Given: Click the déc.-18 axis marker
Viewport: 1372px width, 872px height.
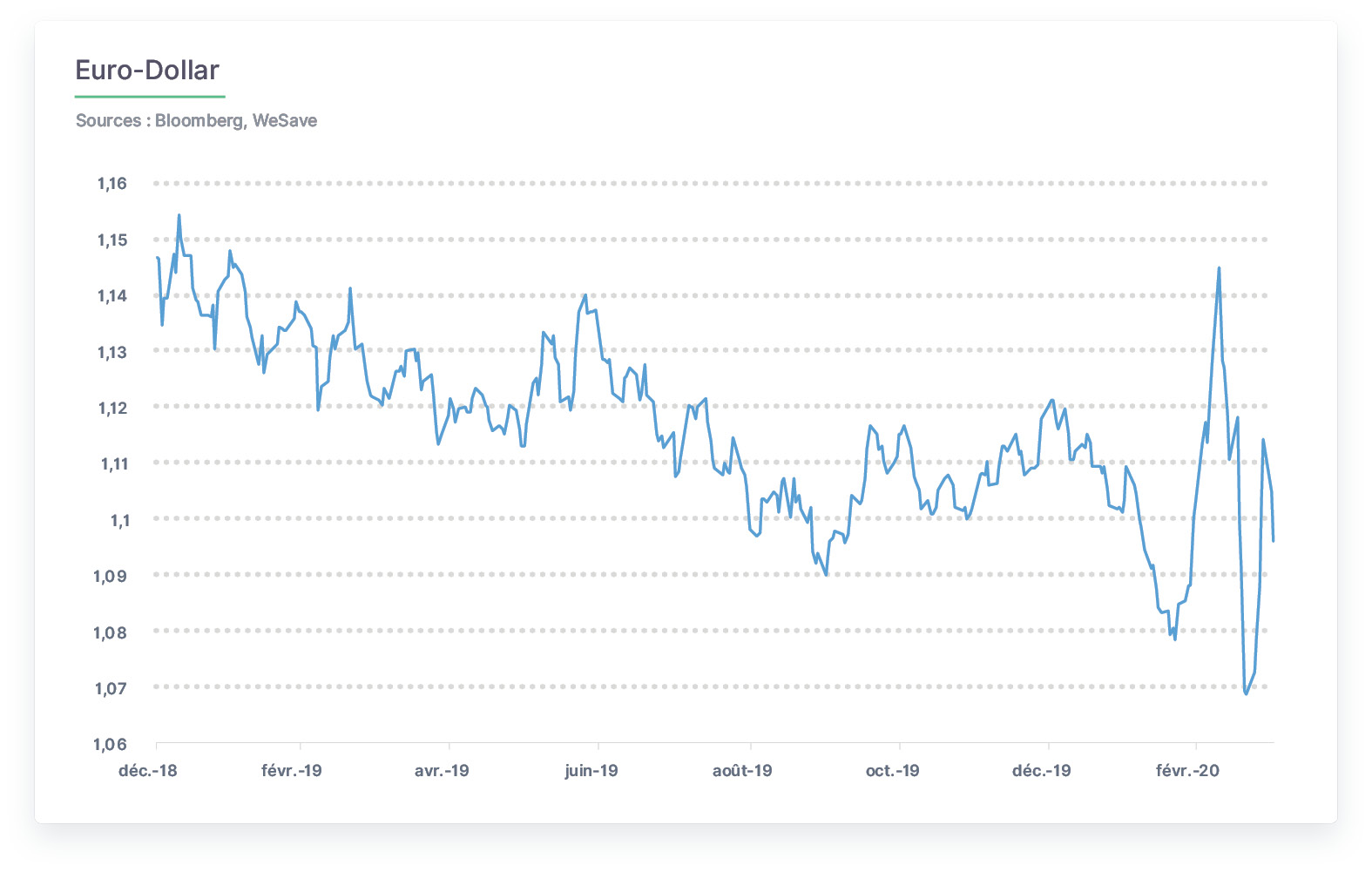Looking at the screenshot, I should pos(148,771).
